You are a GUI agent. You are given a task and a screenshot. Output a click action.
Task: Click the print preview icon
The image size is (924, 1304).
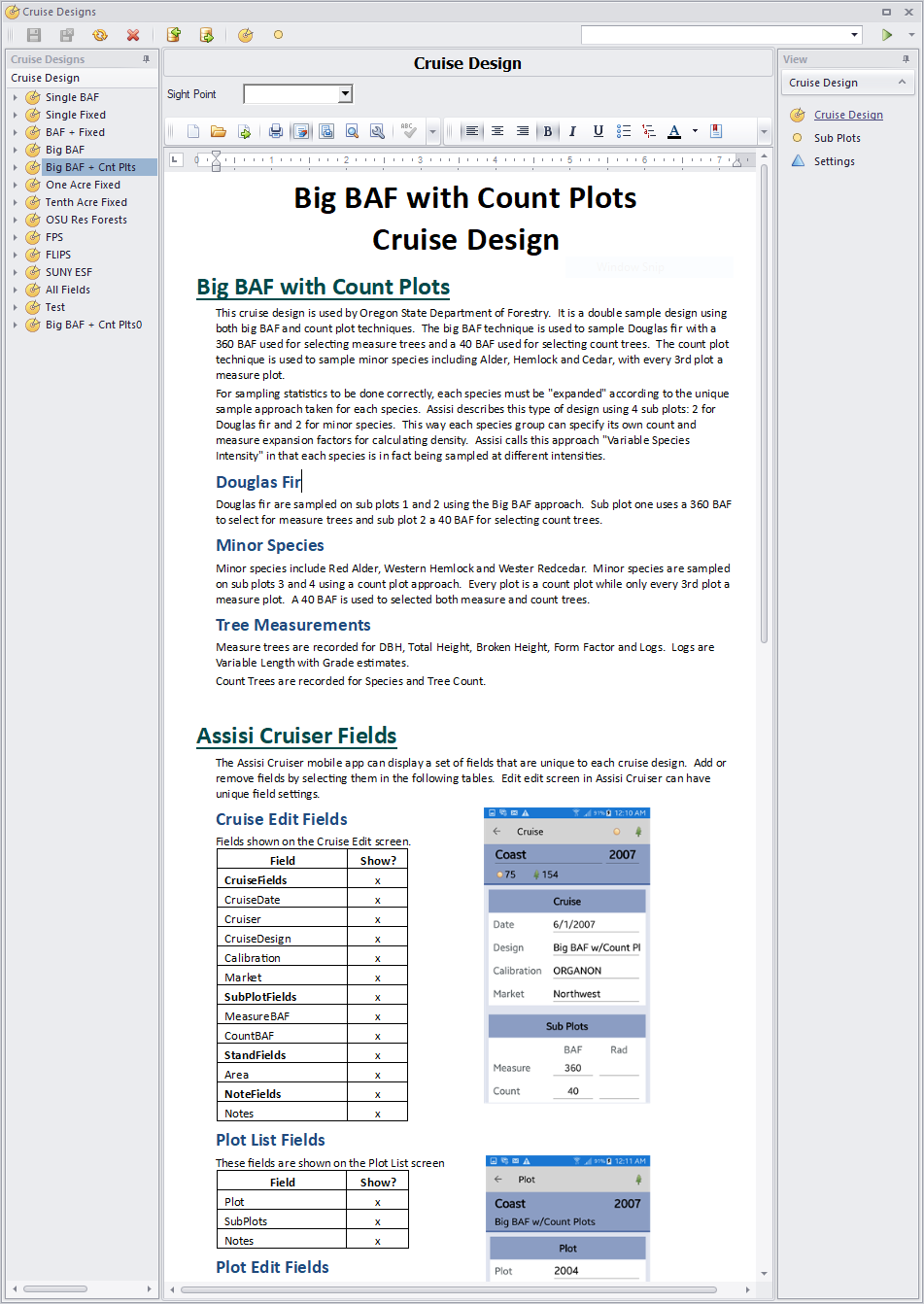tap(326, 131)
